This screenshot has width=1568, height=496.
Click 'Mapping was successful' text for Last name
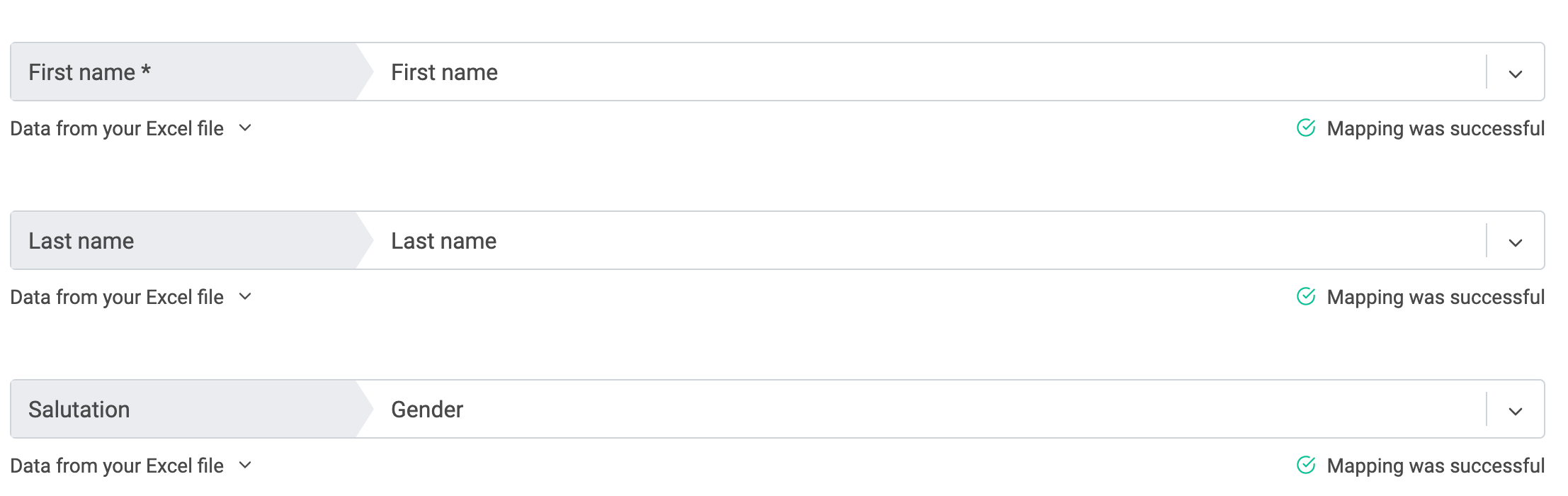[1435, 297]
